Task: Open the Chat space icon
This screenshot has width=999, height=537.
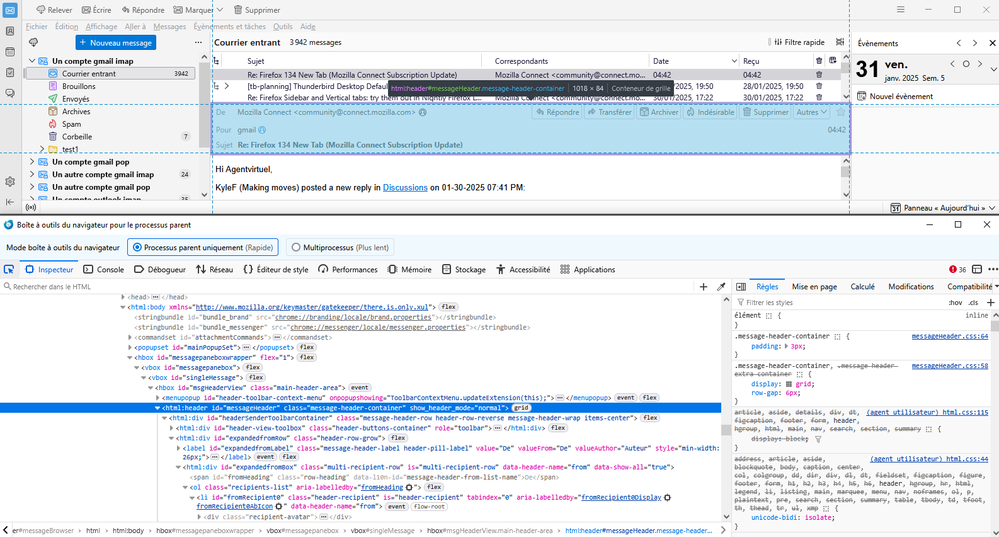Action: 10,93
